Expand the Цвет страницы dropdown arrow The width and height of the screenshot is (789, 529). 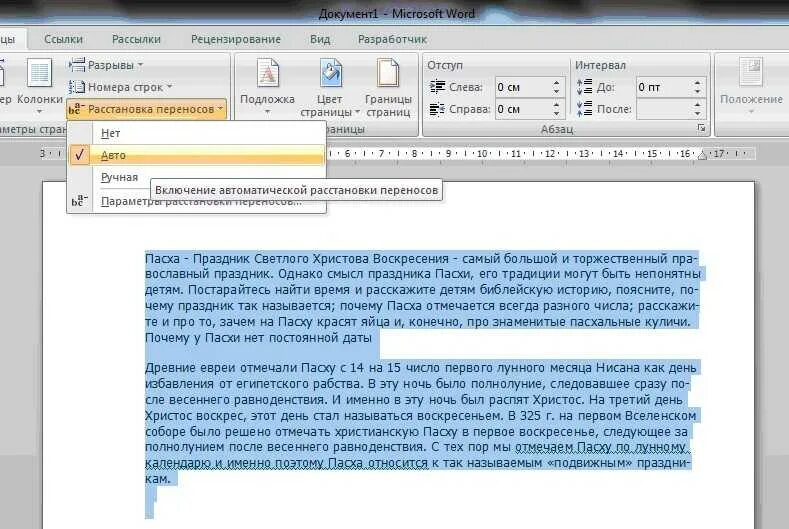[x=357, y=112]
